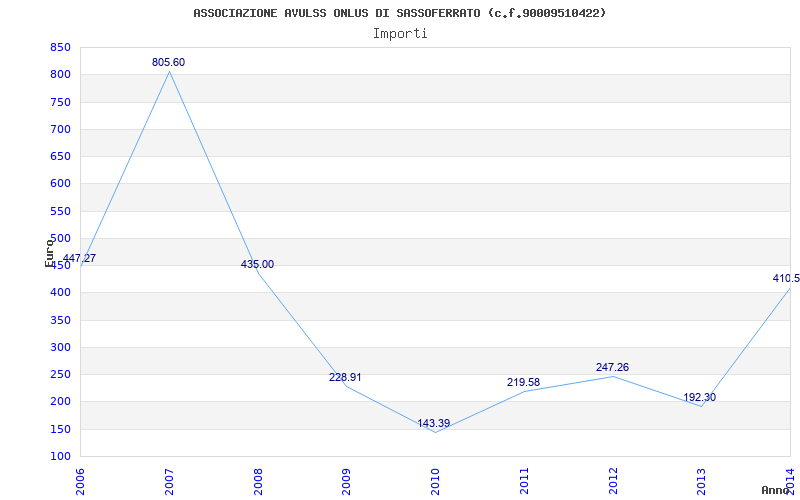The height and width of the screenshot is (500, 800).
Task: Click the 100 y-axis value
Action: click(x=60, y=456)
